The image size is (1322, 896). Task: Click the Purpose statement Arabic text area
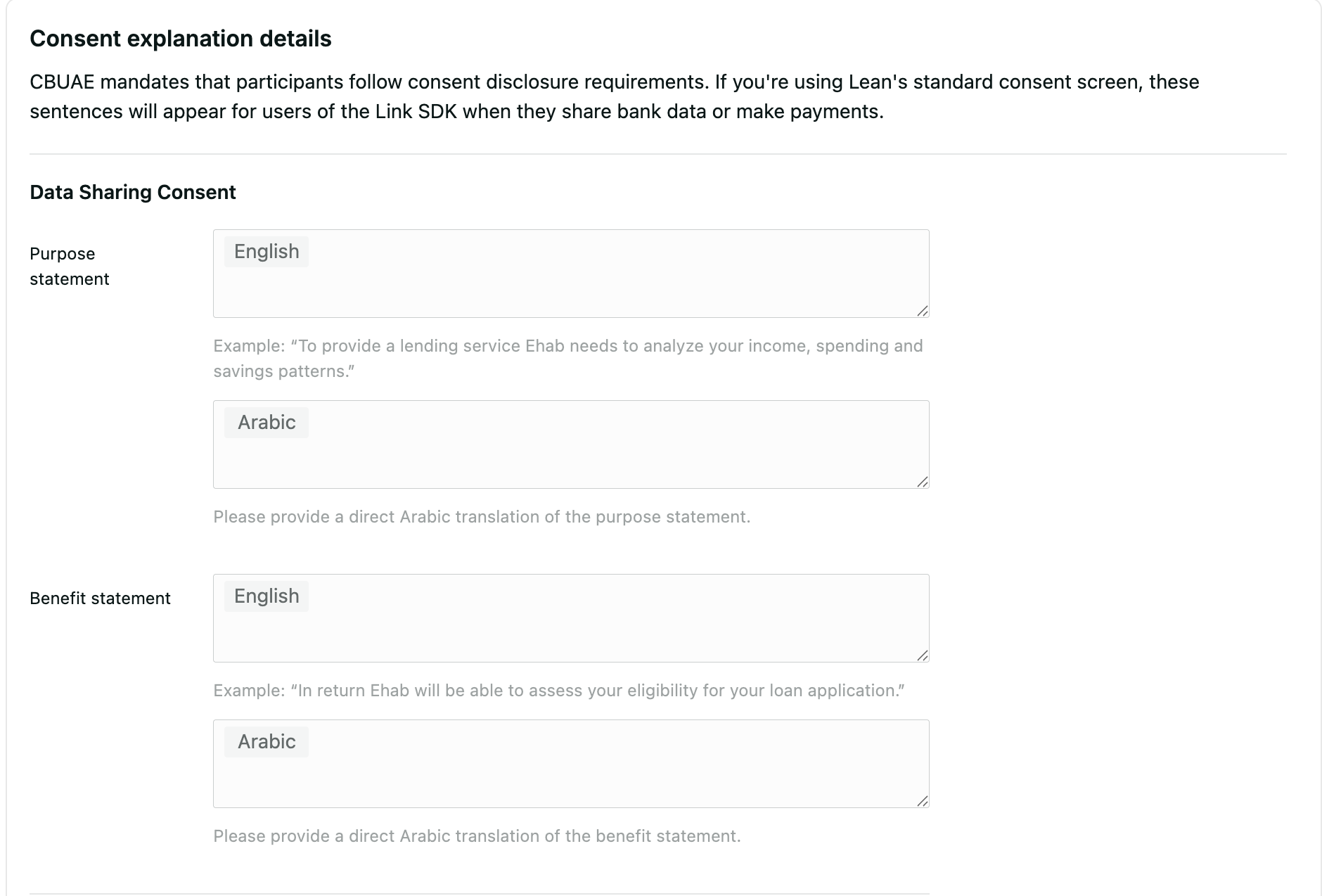[570, 456]
